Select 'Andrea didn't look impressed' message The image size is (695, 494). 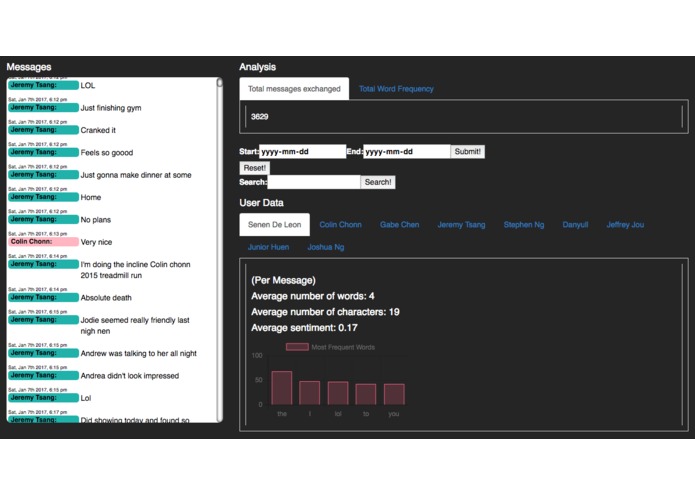[130, 376]
